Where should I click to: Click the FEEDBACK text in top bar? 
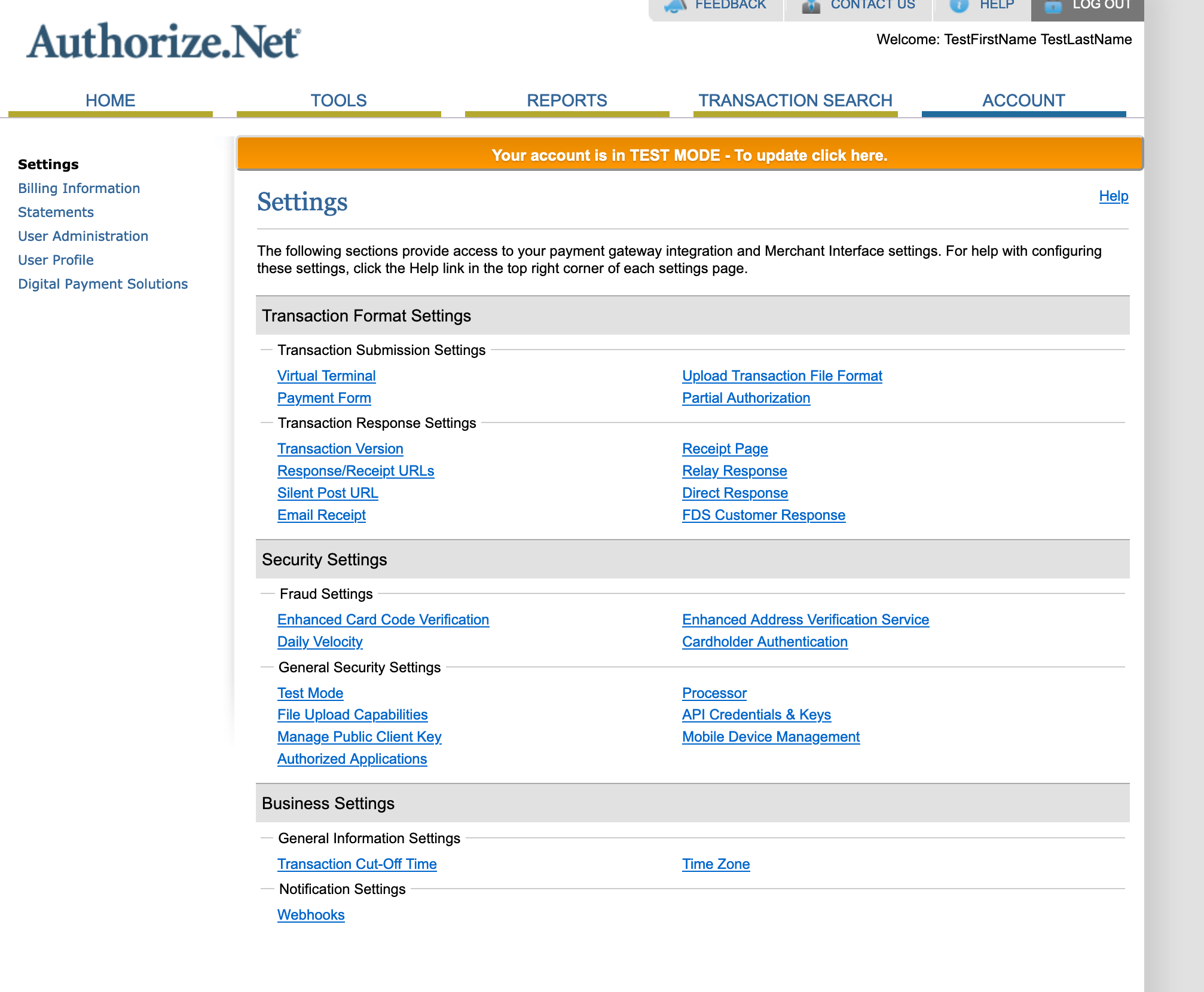tap(731, 5)
